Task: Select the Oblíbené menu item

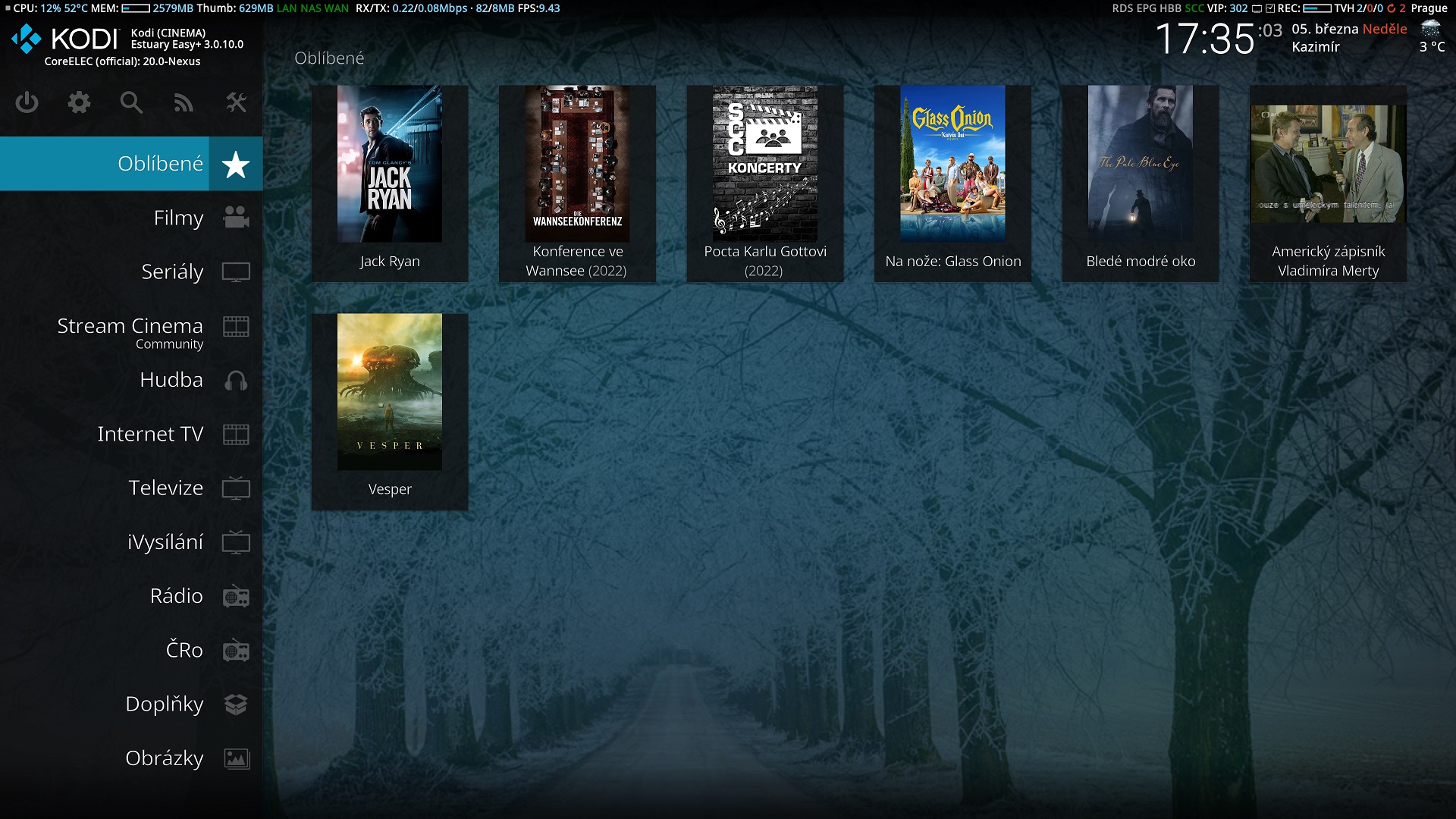Action: pos(160,164)
